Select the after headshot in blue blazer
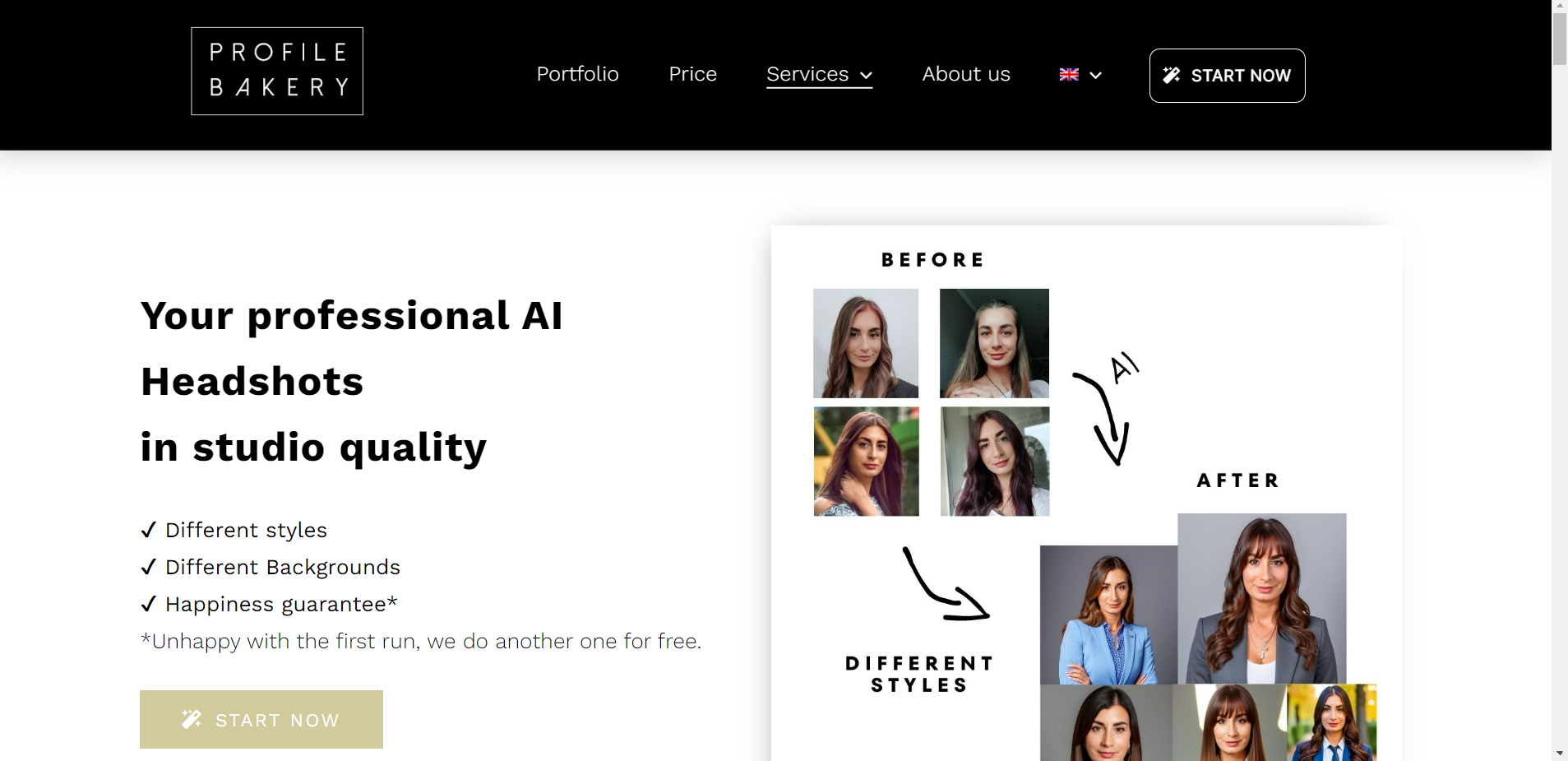1568x761 pixels. pyautogui.click(x=1108, y=615)
